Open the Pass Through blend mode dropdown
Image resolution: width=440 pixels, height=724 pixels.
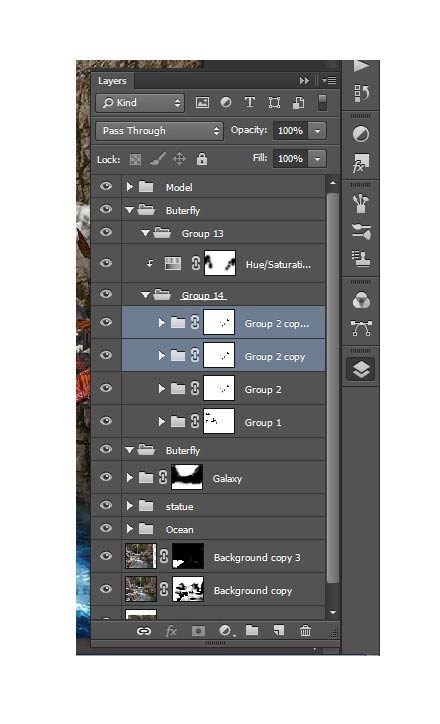coord(159,131)
